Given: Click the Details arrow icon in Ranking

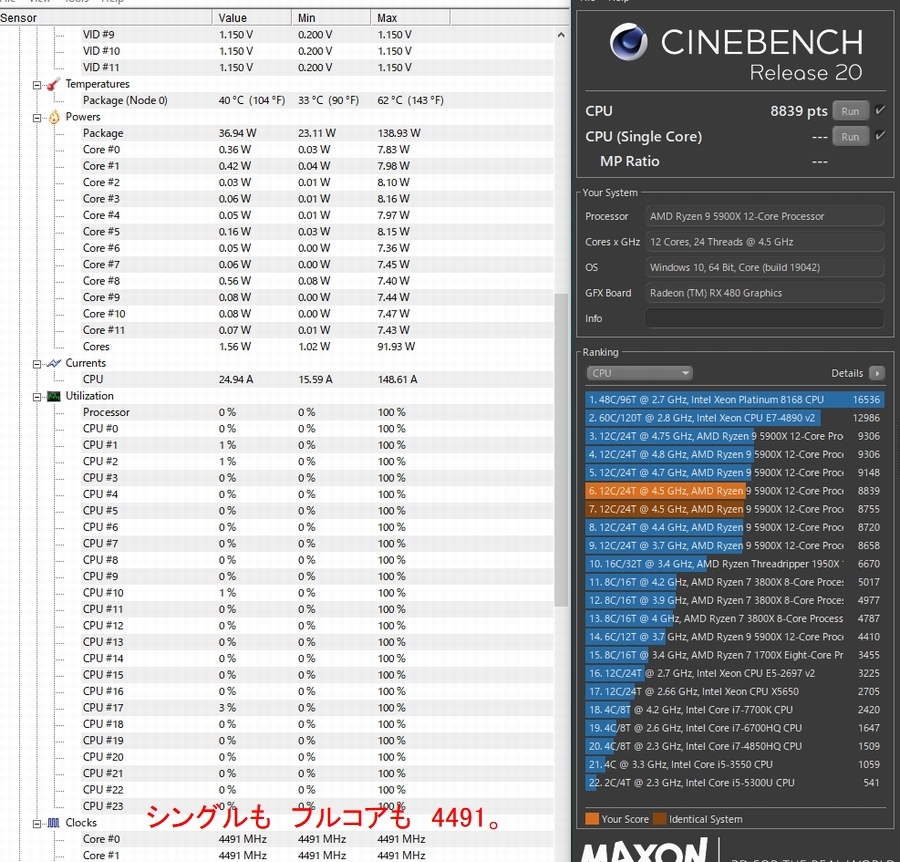Looking at the screenshot, I should pos(877,373).
